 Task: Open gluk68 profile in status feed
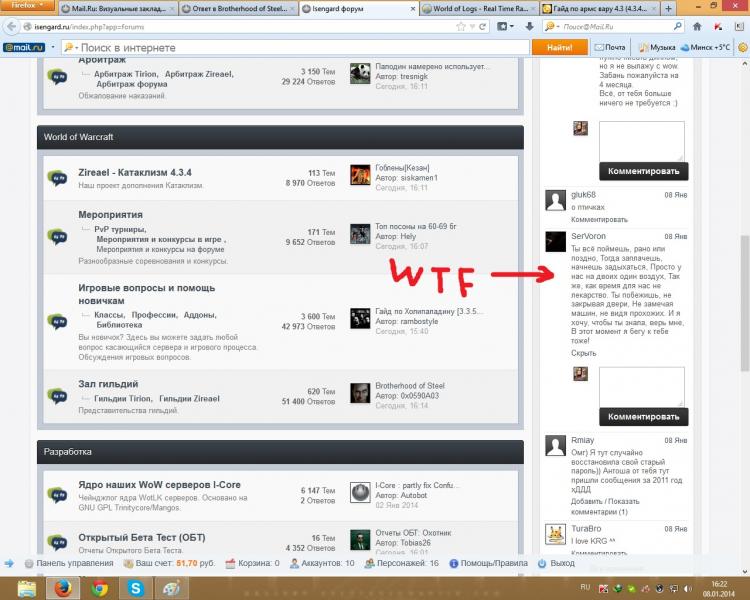click(583, 195)
